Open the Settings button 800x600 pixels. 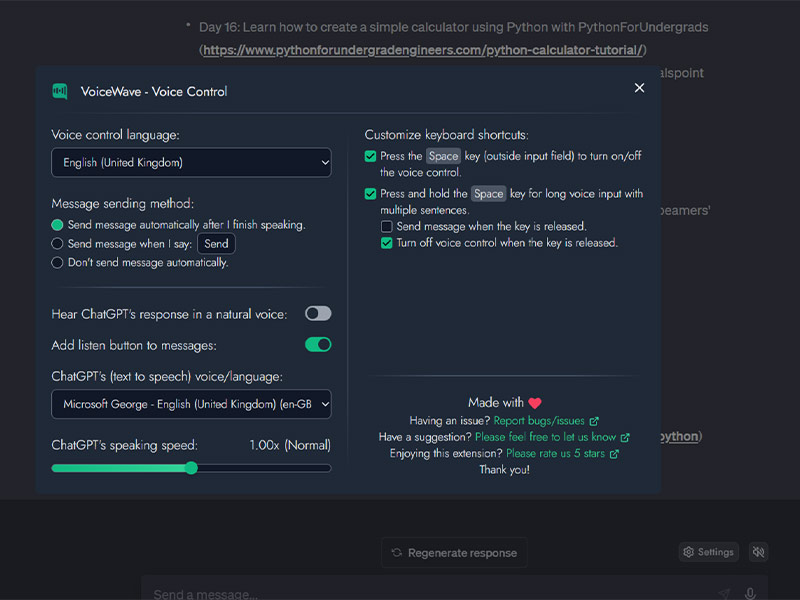(x=709, y=552)
